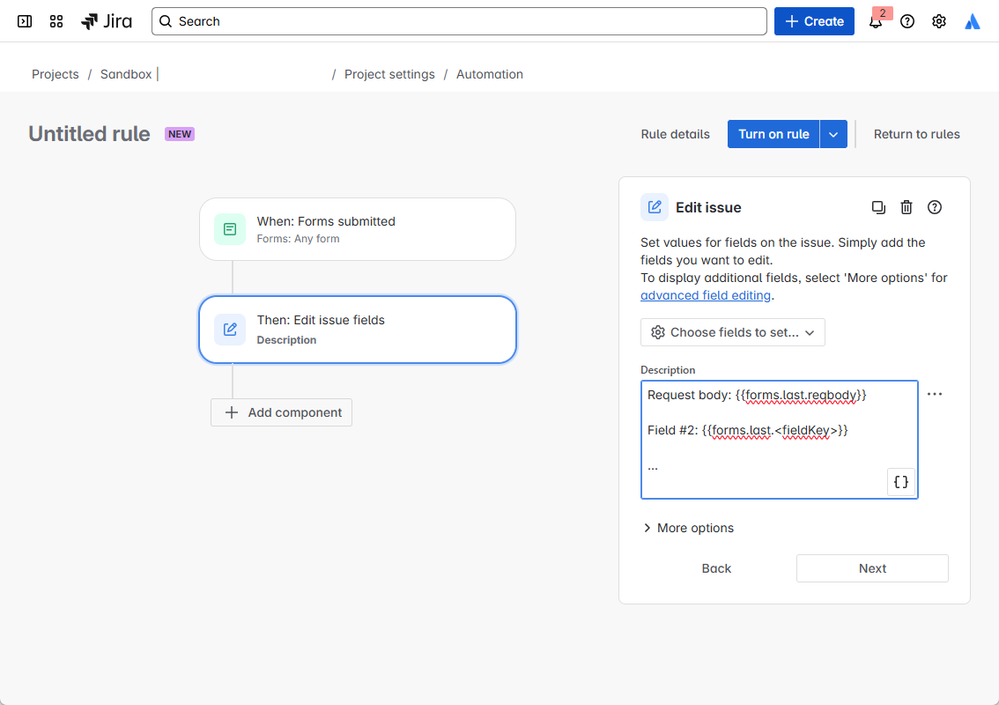Image resolution: width=999 pixels, height=705 pixels.
Task: Click the Next button
Action: 872,569
